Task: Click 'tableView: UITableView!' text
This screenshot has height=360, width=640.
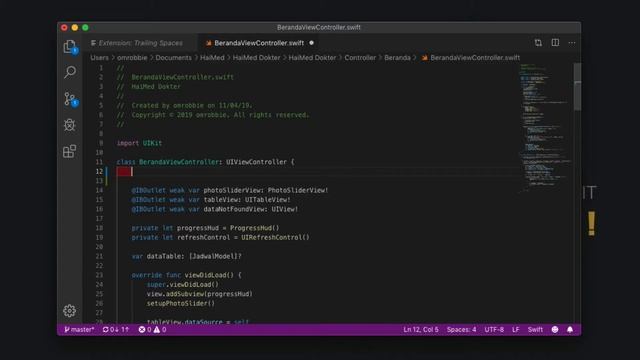Action: pos(247,200)
